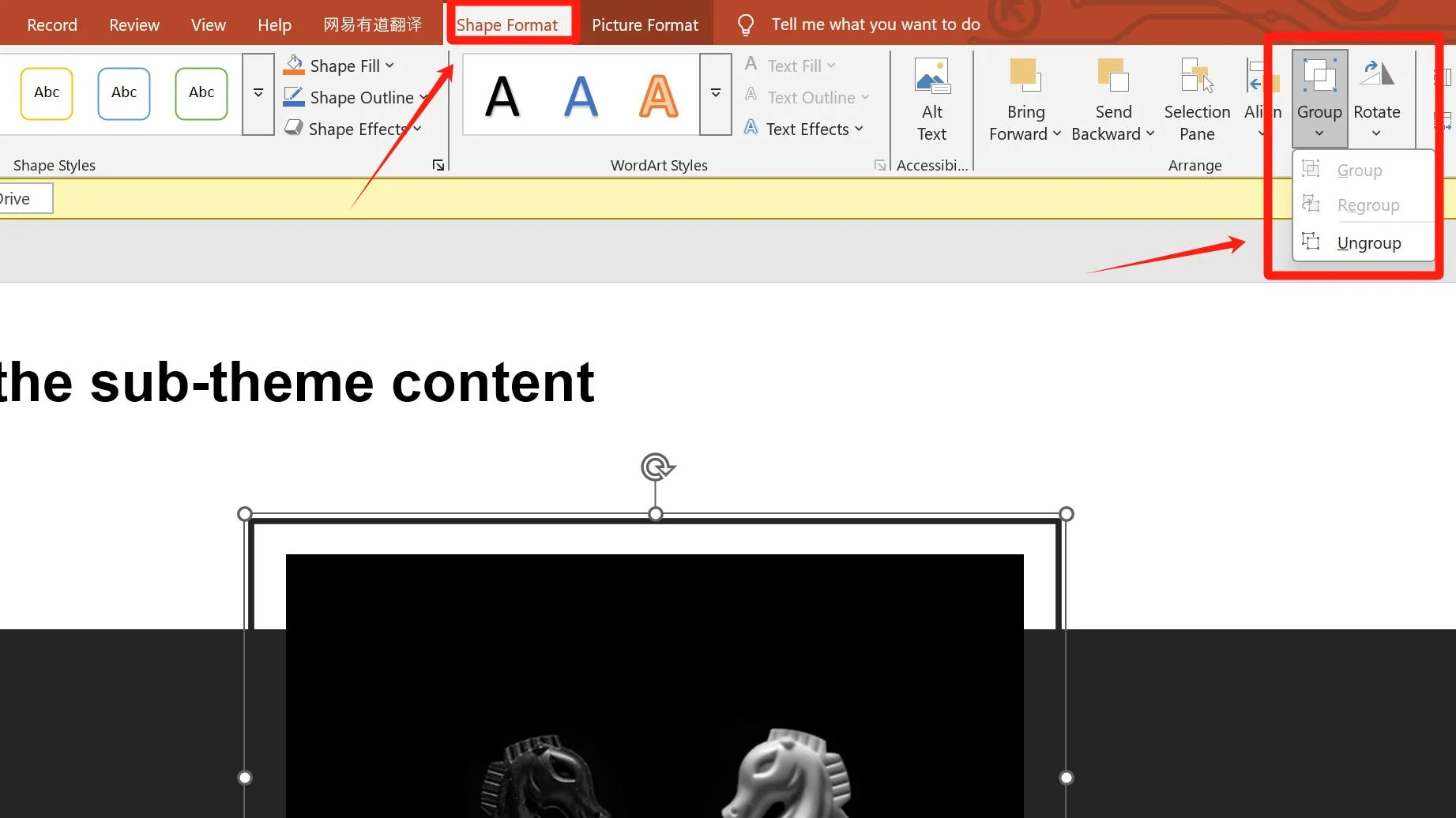Apply the orange outlined WordArt style
Screen dimensions: 1456x818
(658, 95)
